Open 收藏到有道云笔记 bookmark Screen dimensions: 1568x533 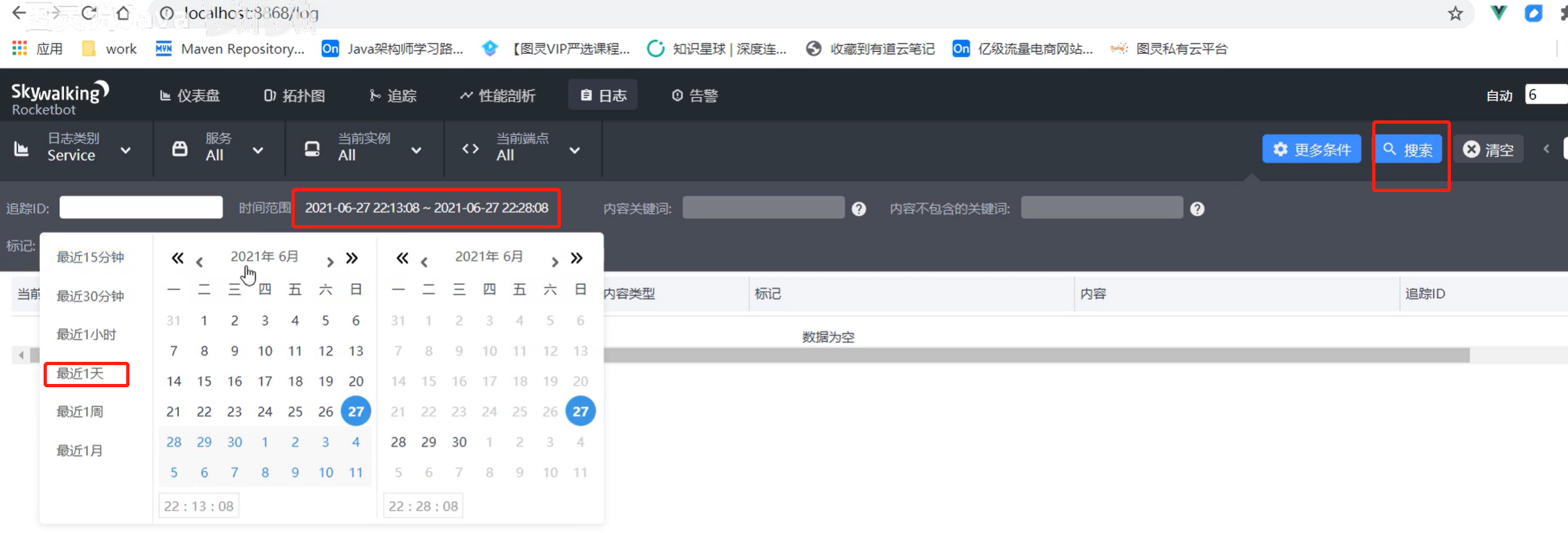click(x=870, y=49)
